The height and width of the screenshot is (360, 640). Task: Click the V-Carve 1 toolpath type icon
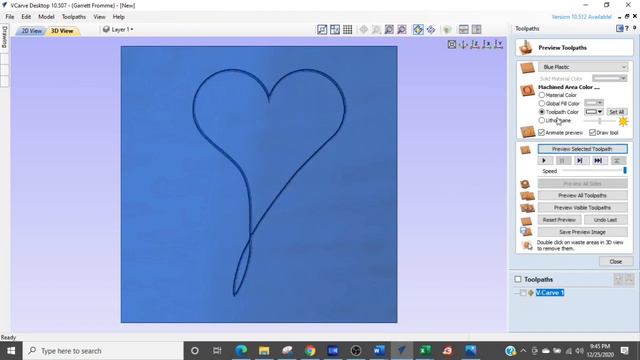click(531, 293)
